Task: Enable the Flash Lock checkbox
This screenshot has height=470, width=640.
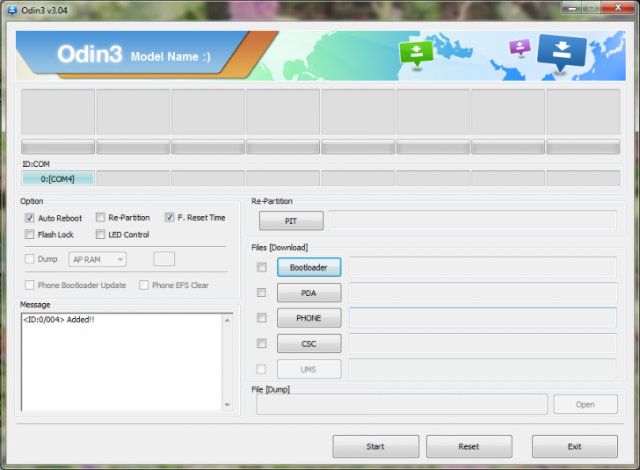Action: (x=29, y=234)
